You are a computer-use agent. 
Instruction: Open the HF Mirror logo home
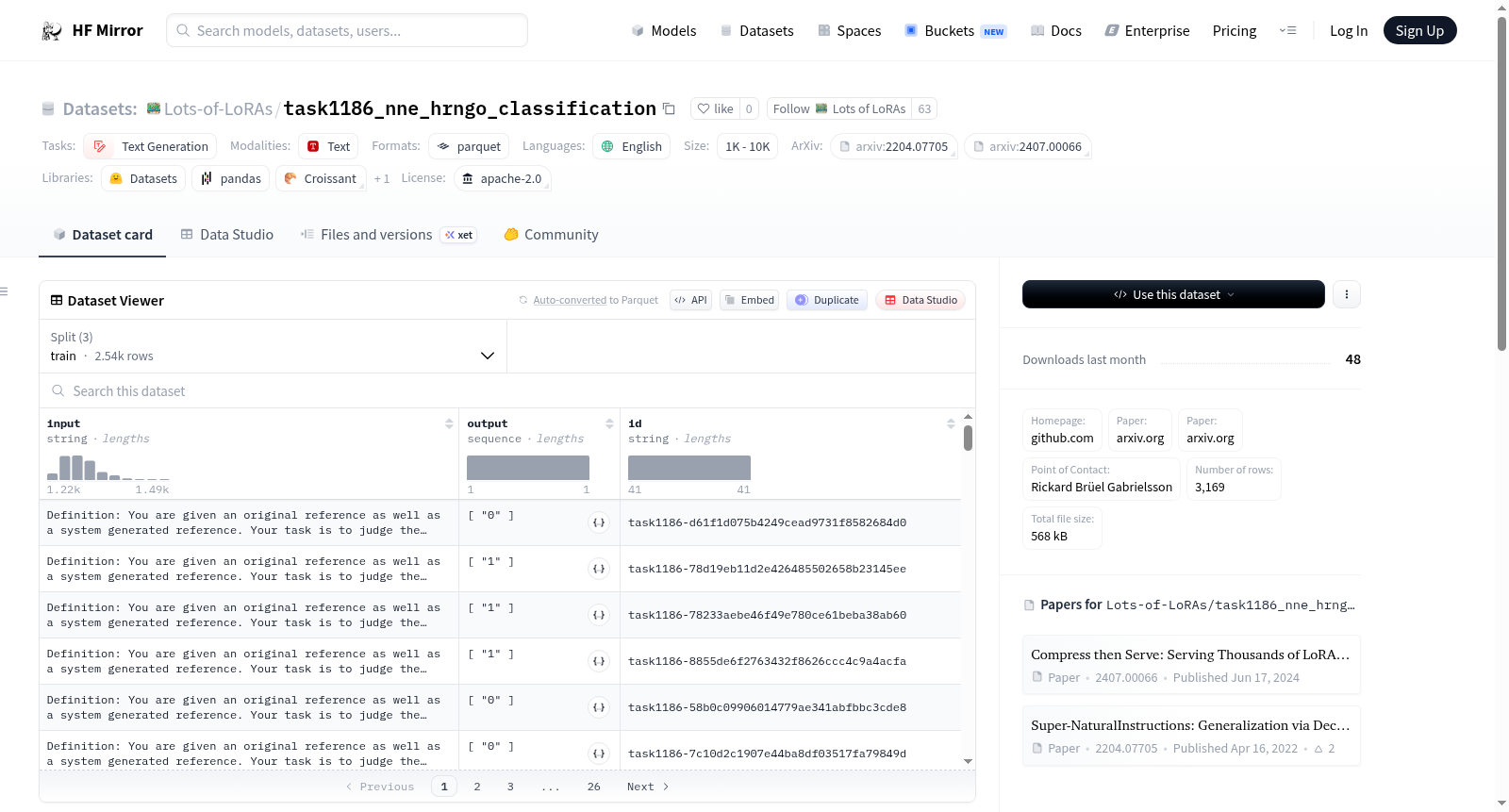(92, 30)
